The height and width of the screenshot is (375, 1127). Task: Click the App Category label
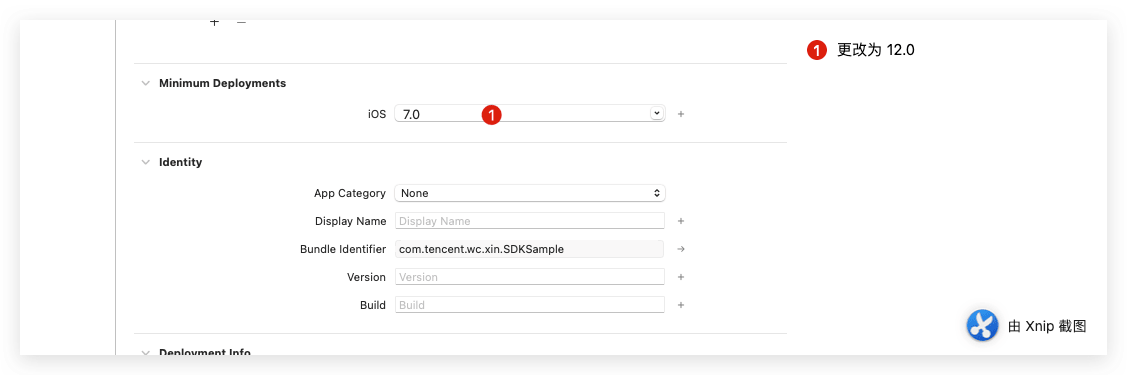(349, 193)
